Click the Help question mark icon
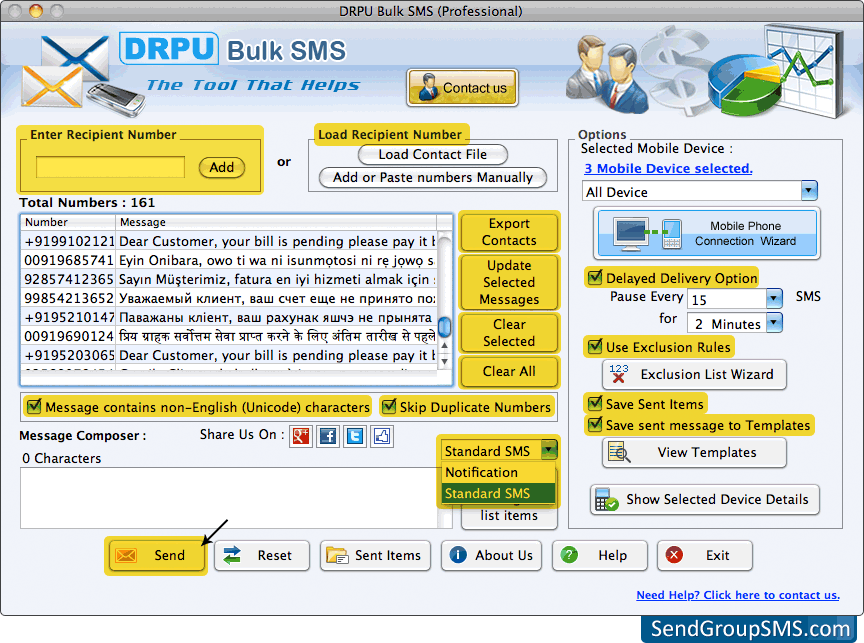This screenshot has width=864, height=643. [x=569, y=555]
